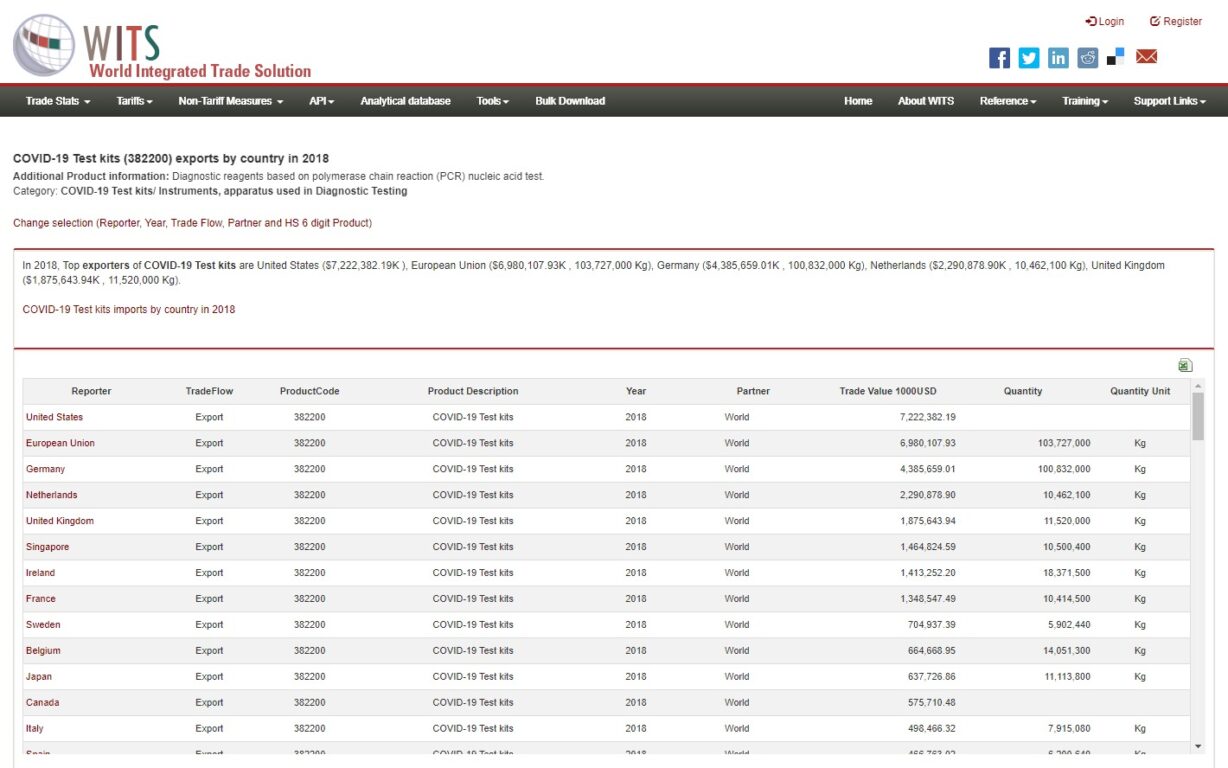Open the United States reporter link

[x=54, y=417]
